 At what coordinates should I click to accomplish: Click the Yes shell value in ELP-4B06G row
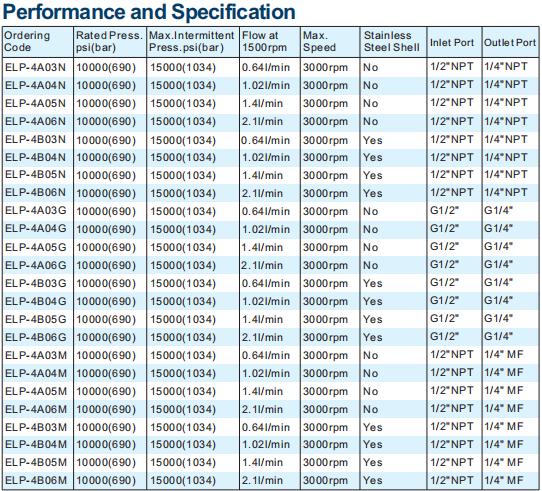click(373, 337)
